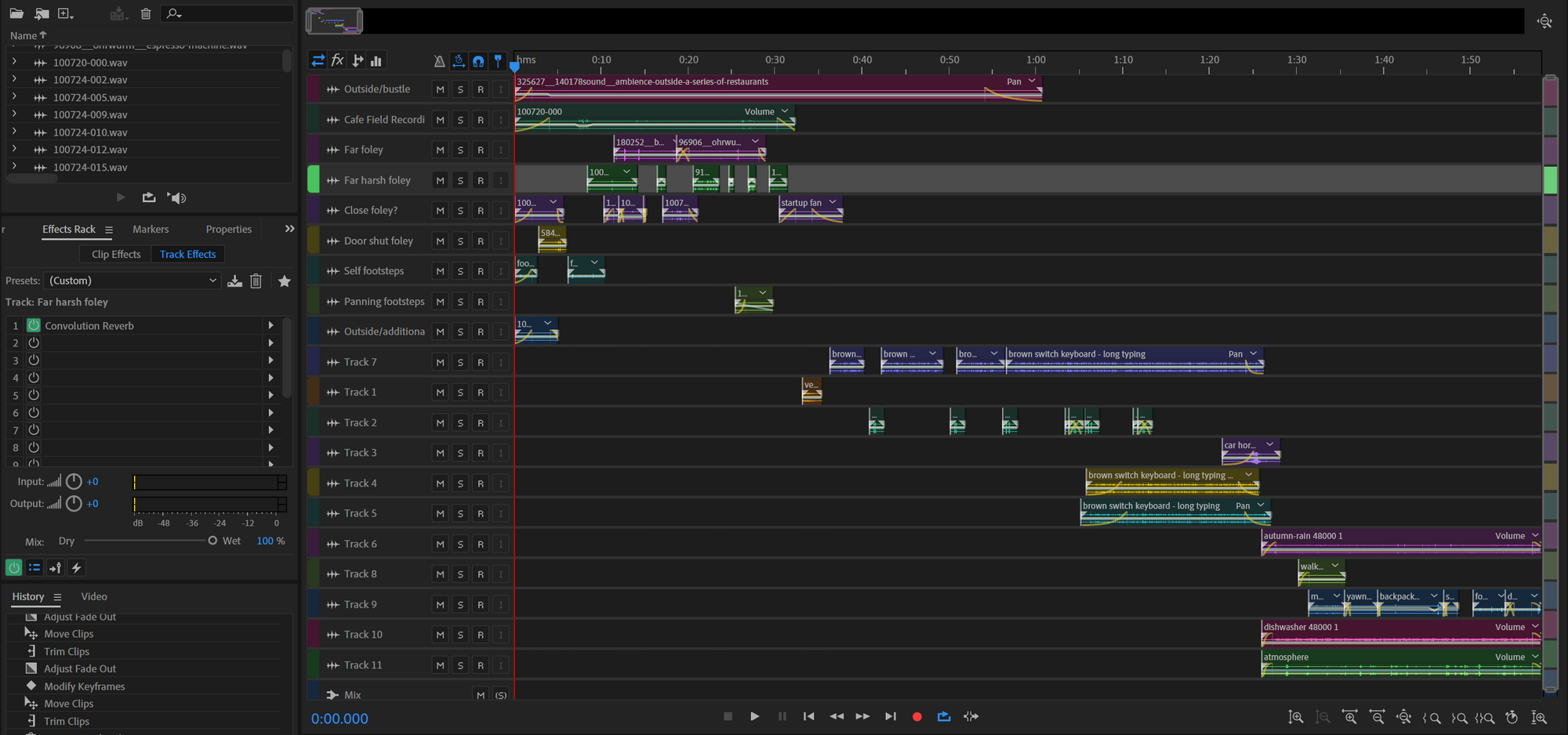Select the Track 7 name label
This screenshot has height=735, width=1568.
tap(361, 362)
